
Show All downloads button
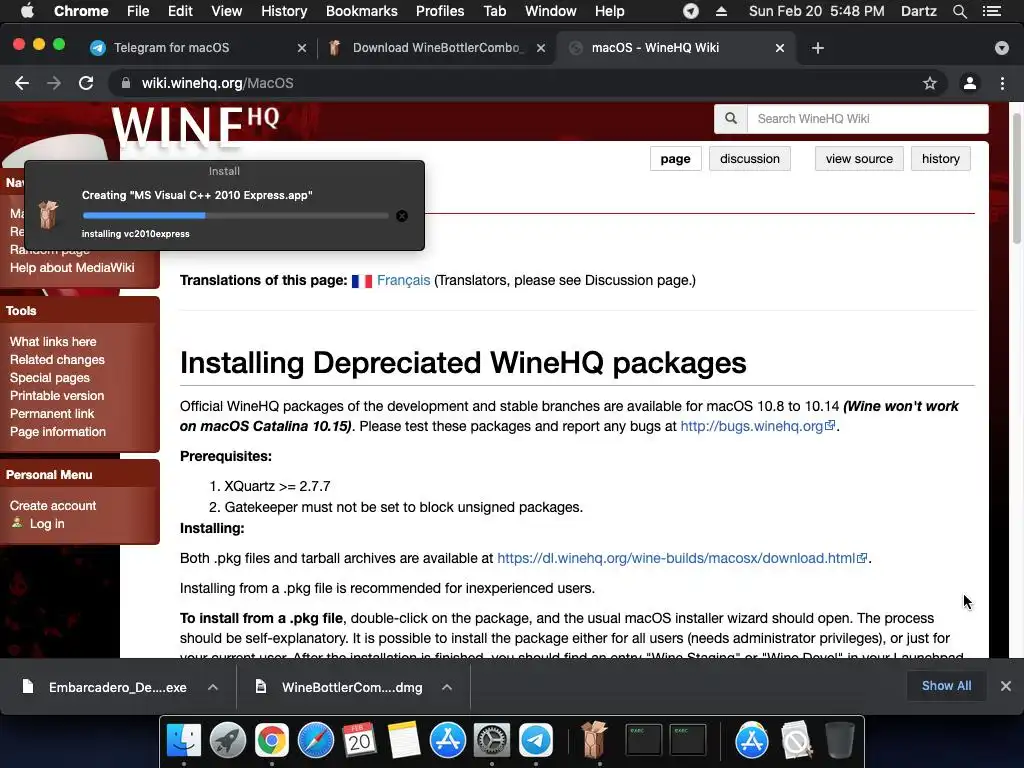point(946,686)
